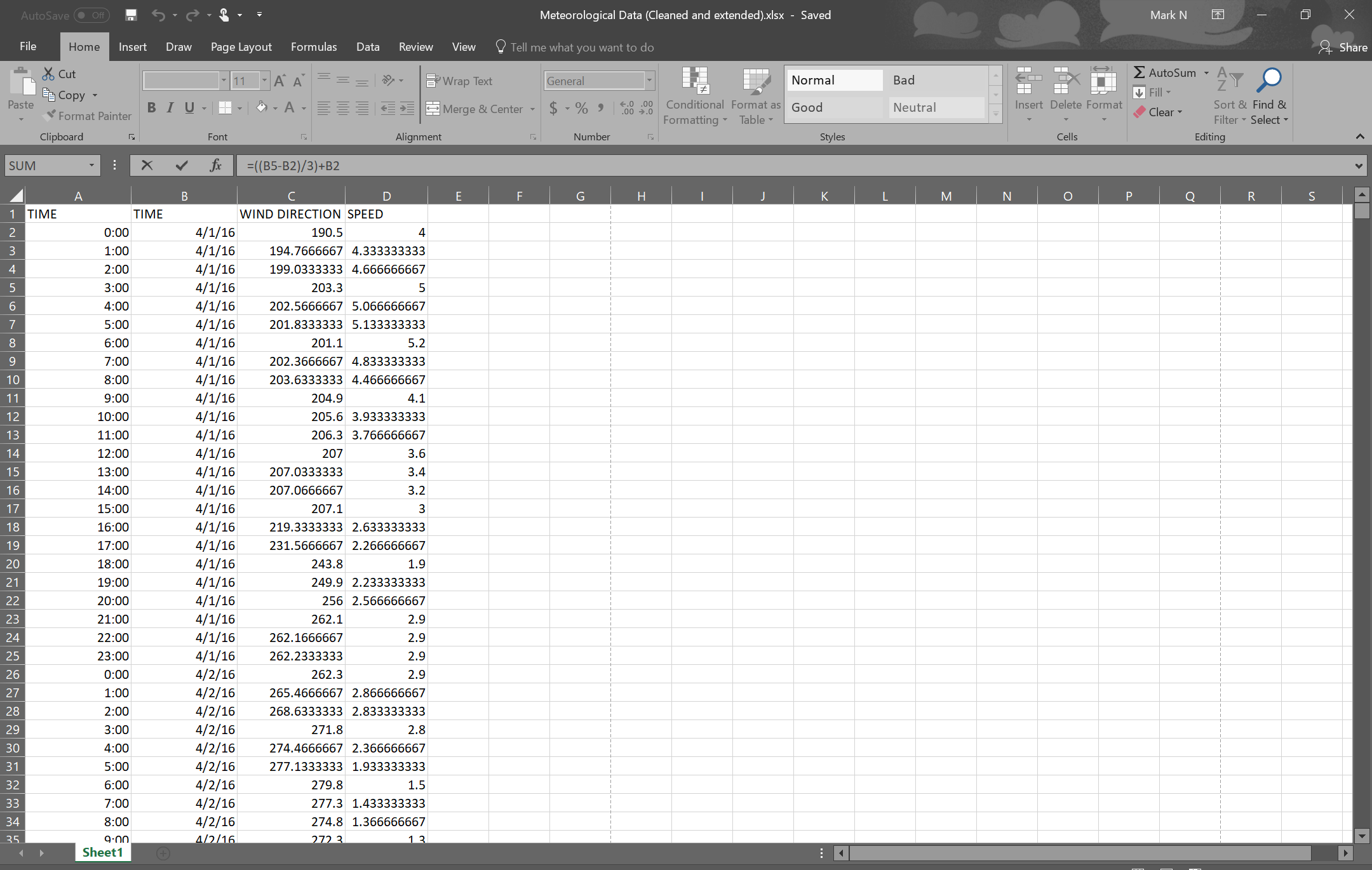The width and height of the screenshot is (1372, 870).
Task: Click Middle Align icon
Action: (343, 79)
